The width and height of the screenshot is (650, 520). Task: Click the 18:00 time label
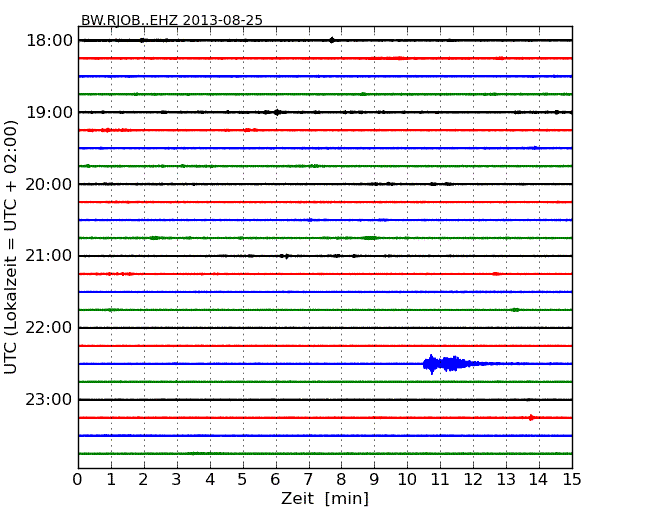[49, 41]
